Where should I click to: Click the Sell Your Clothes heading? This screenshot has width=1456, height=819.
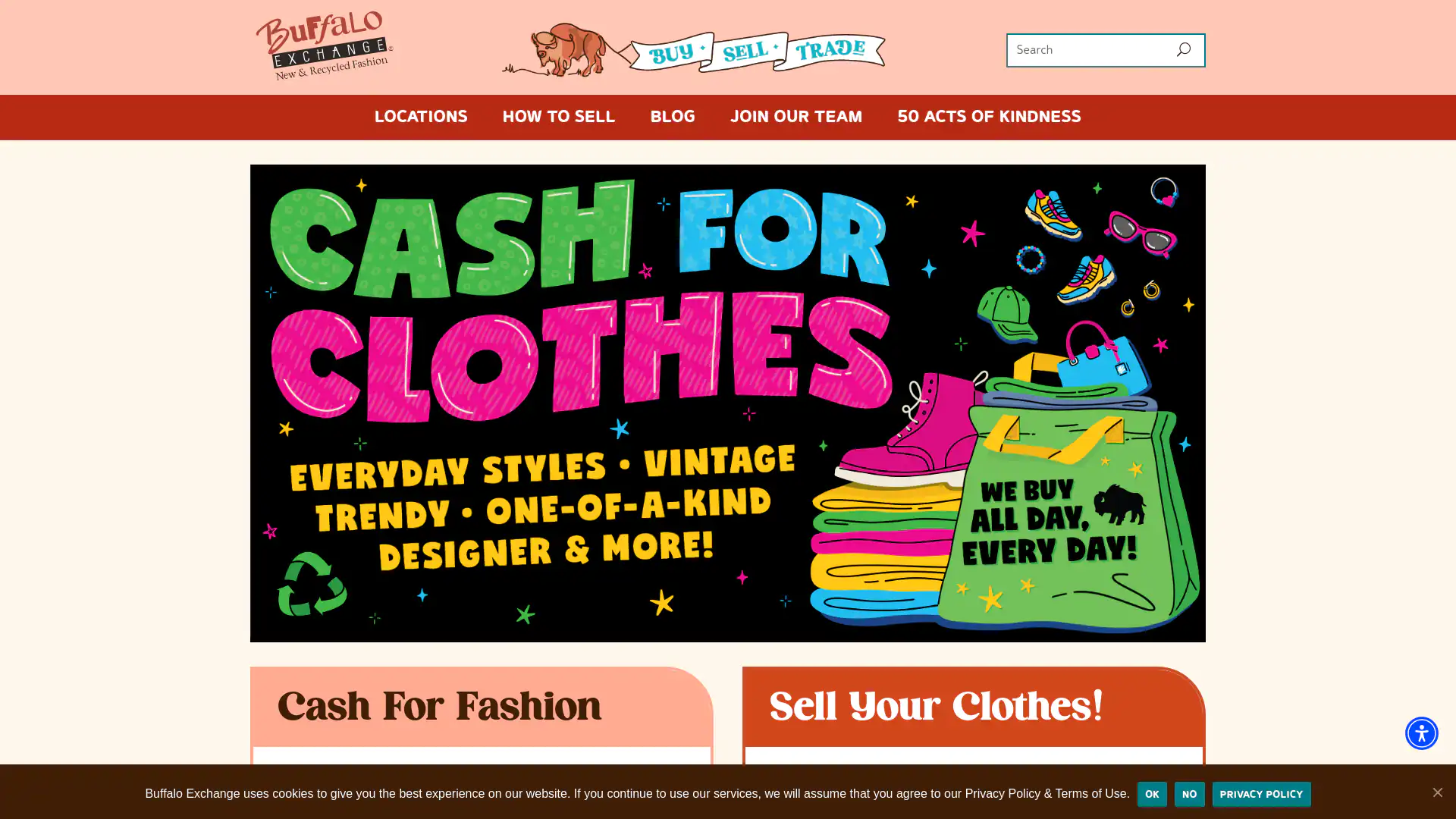tap(936, 707)
